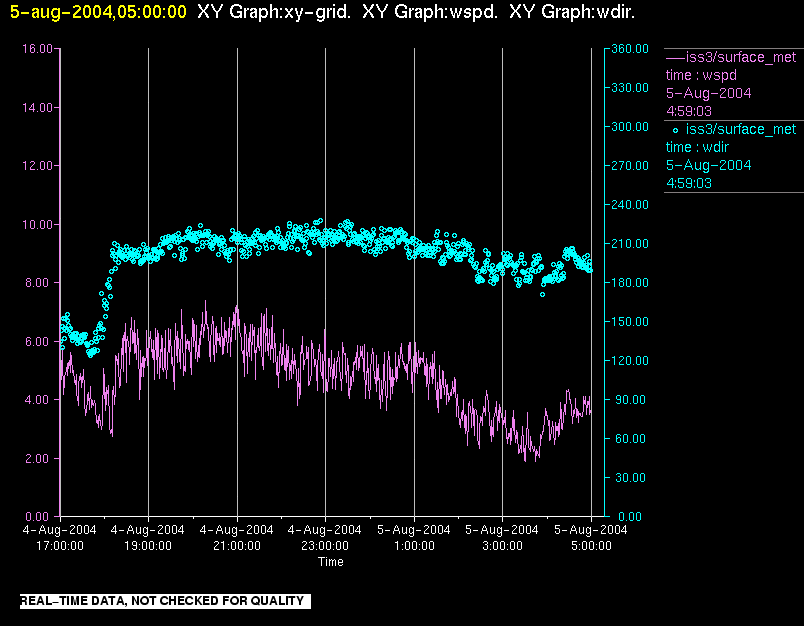Click the left axis label 16.00
Screen dimensions: 804x626
(37, 49)
